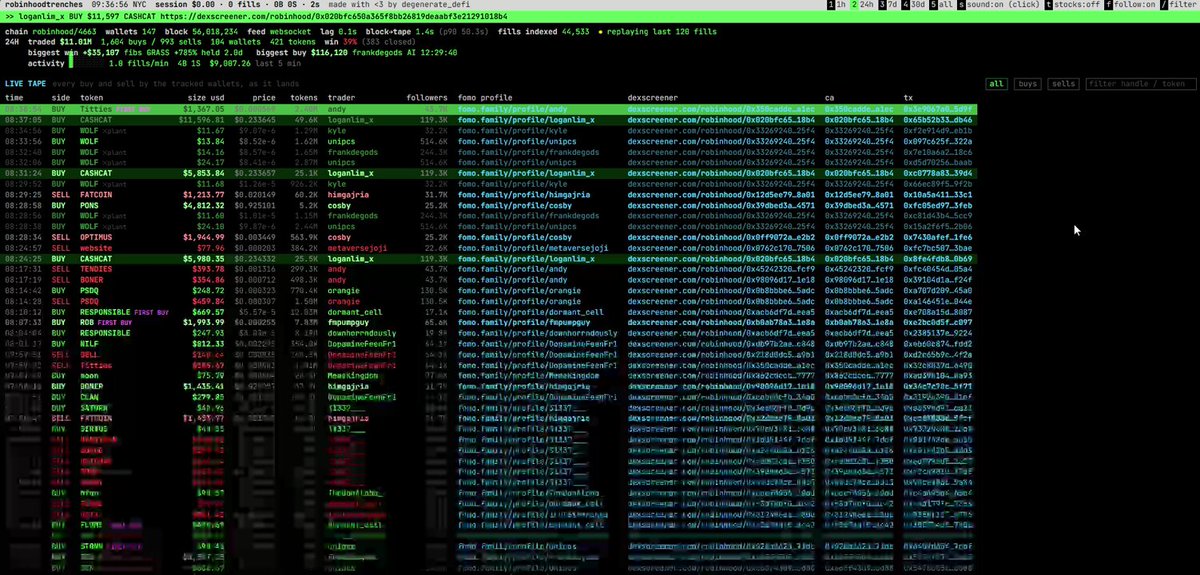Click the 'token' column header
Image resolution: width=1200 pixels, height=575 pixels.
pyautogui.click(x=92, y=98)
